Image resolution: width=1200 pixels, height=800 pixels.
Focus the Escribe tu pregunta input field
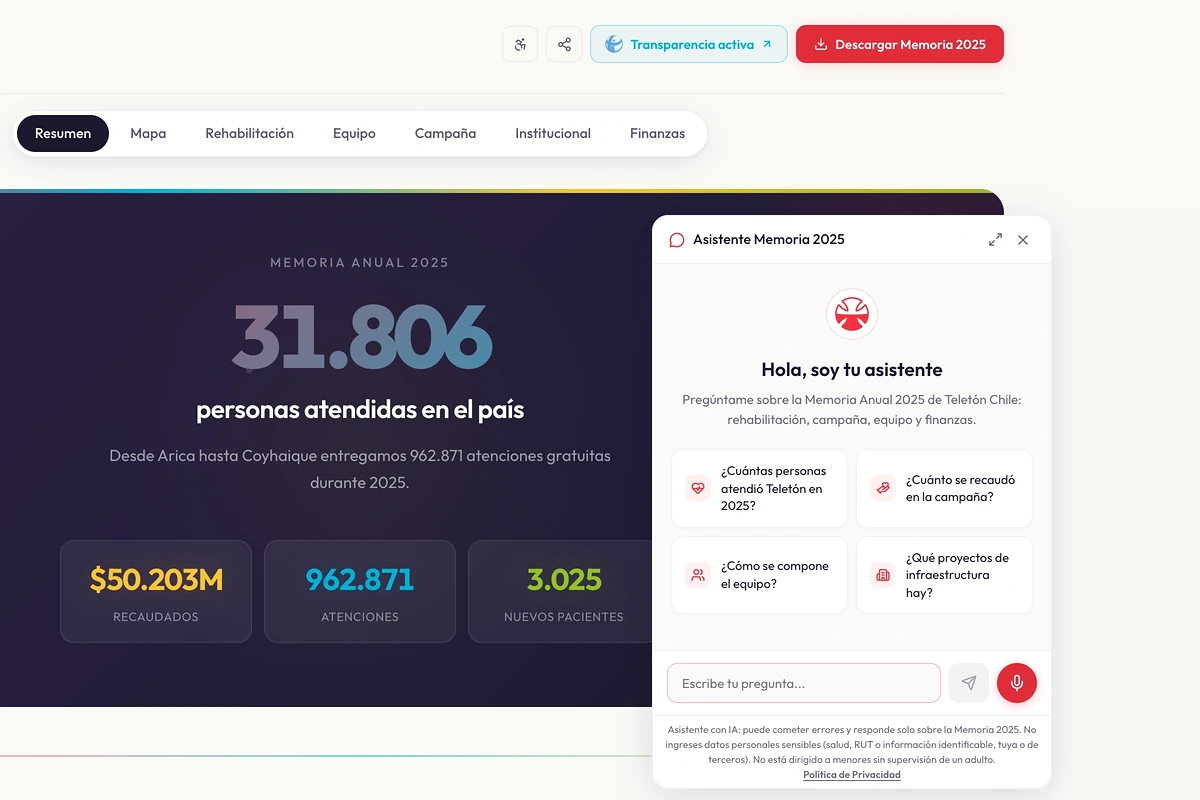coord(804,683)
